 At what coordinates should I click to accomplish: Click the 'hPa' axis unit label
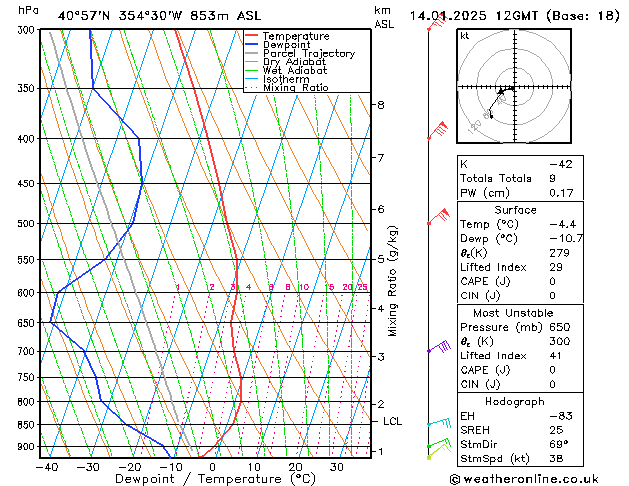pyautogui.click(x=28, y=10)
